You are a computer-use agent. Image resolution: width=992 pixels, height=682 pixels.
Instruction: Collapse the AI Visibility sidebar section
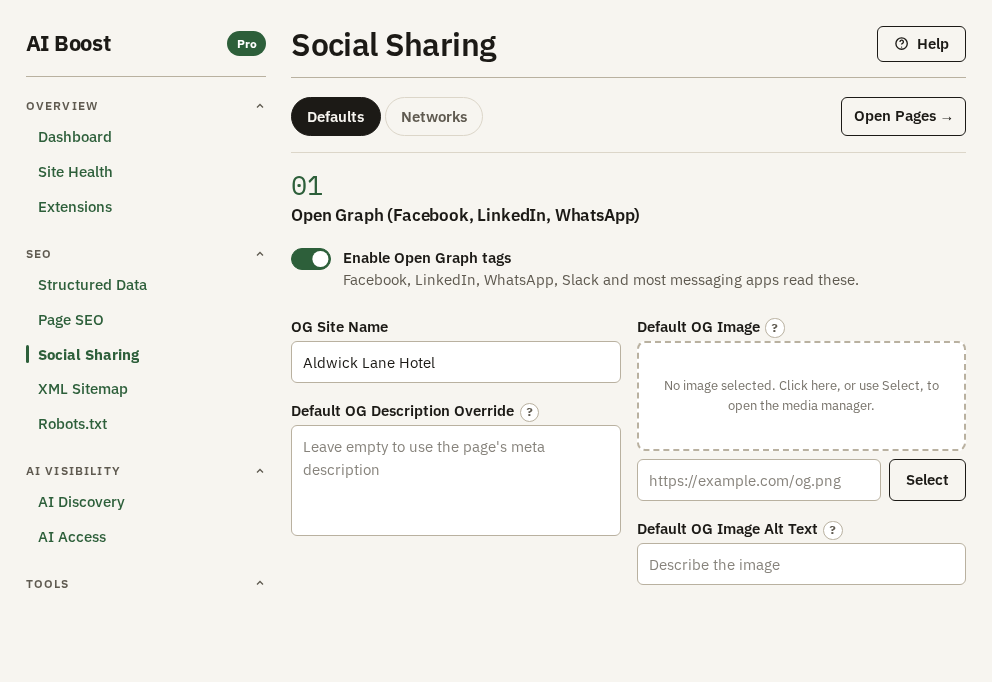[x=146, y=471]
